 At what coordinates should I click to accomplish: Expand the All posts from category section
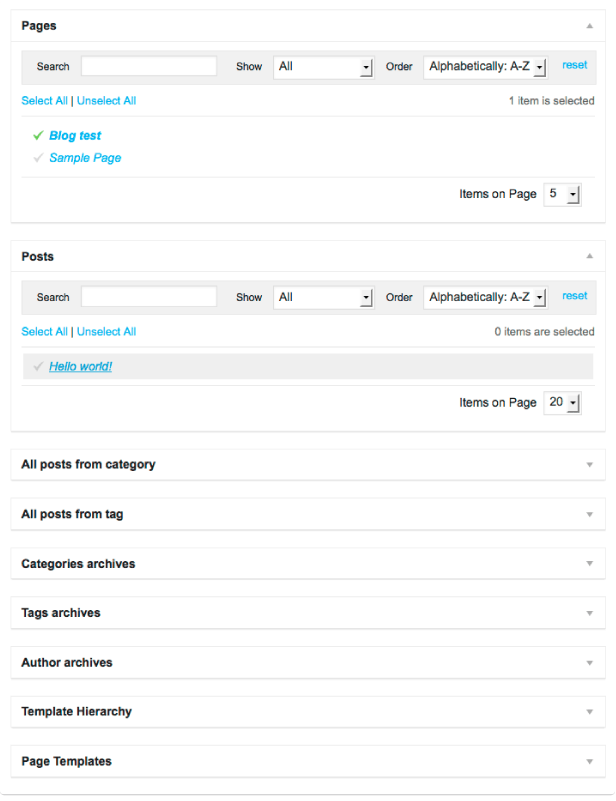589,464
